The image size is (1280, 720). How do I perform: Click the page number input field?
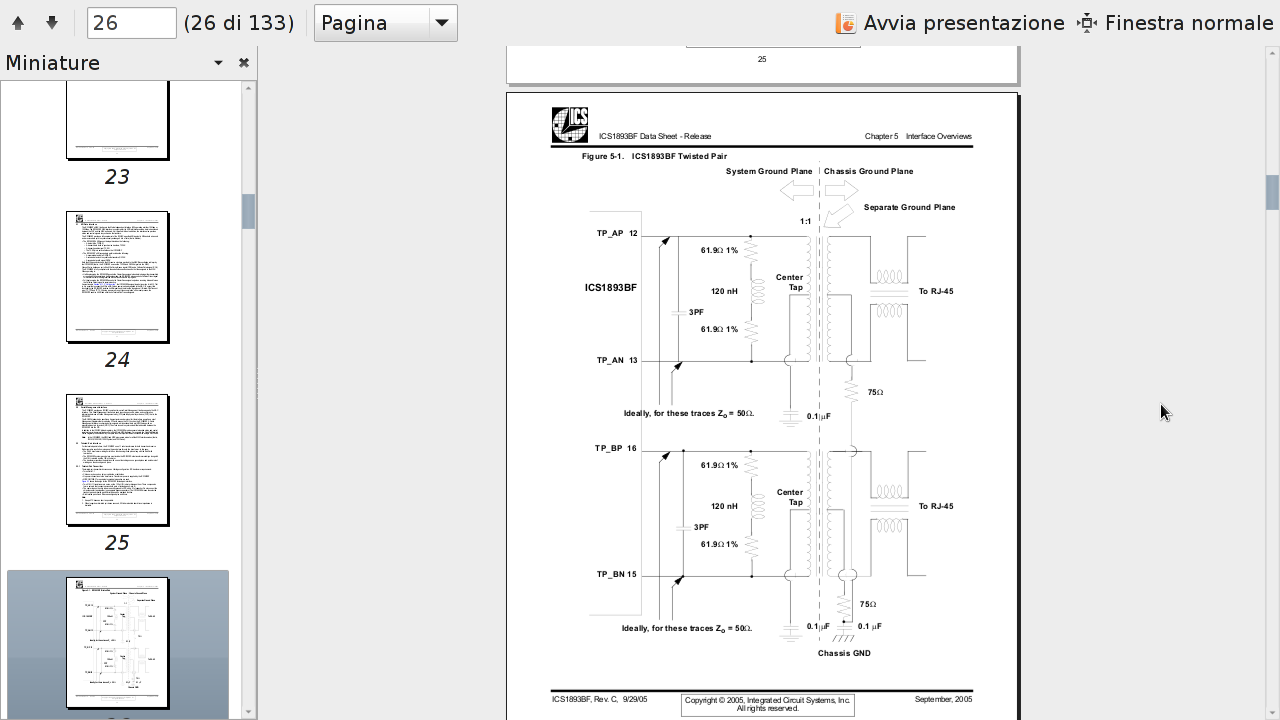131,23
